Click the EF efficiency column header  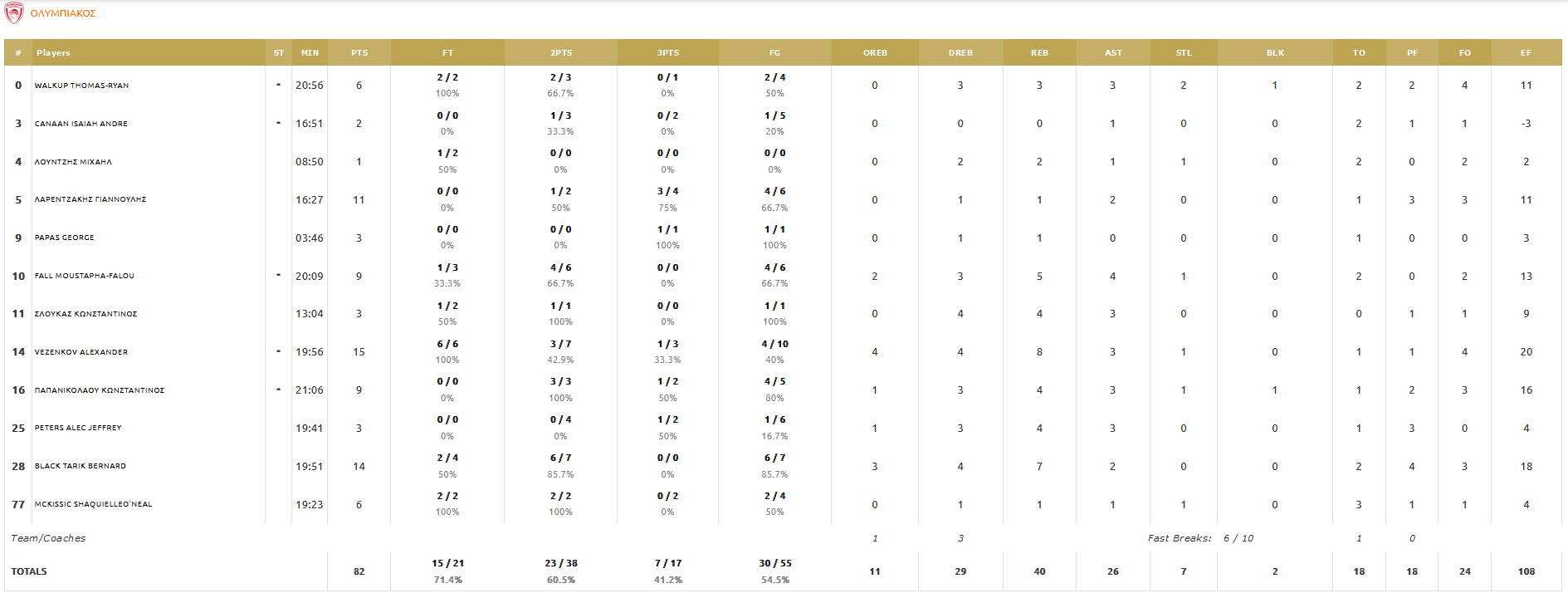1526,53
